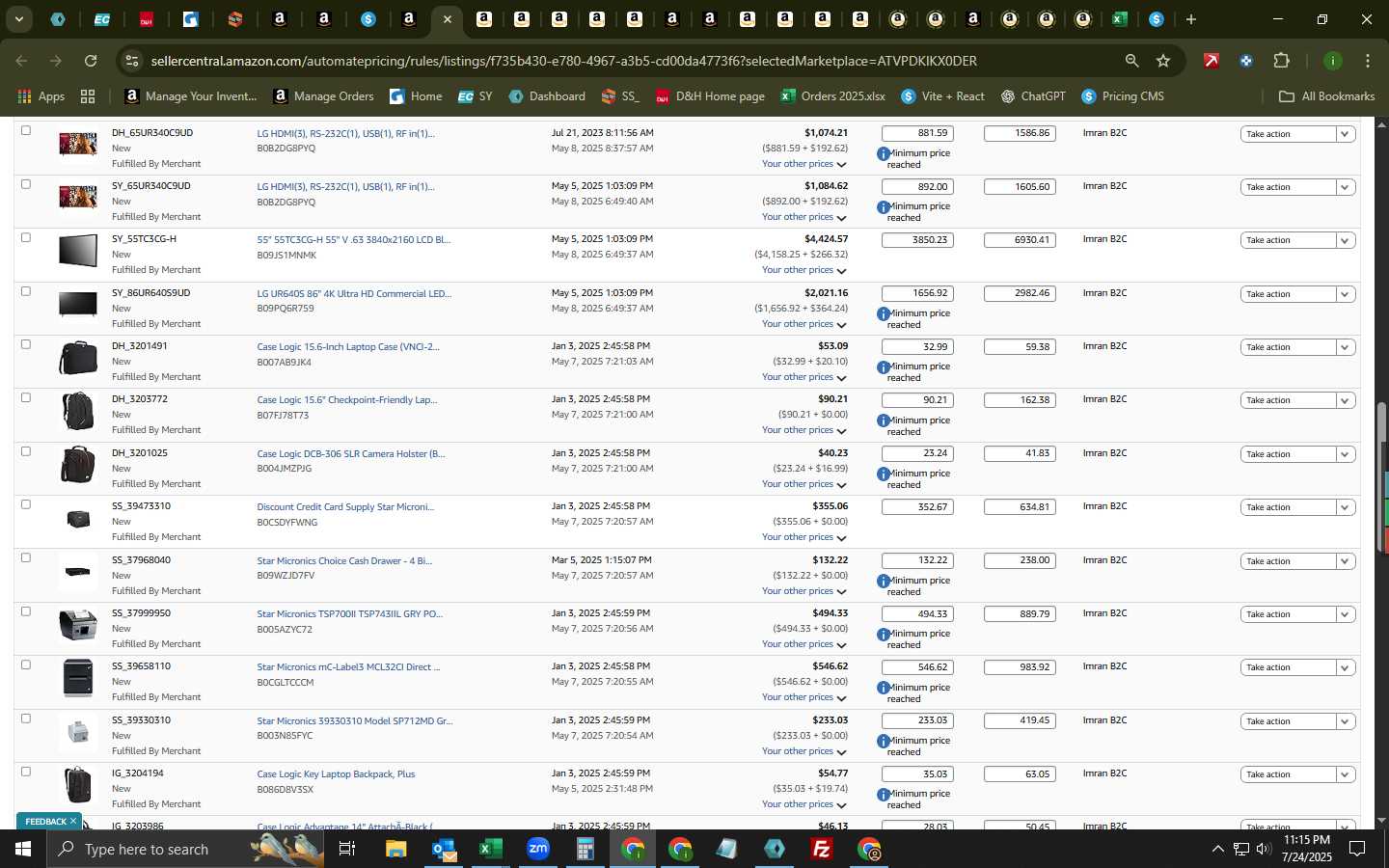Open the Chrome profile avatar
This screenshot has height=868, width=1389.
tap(1332, 61)
